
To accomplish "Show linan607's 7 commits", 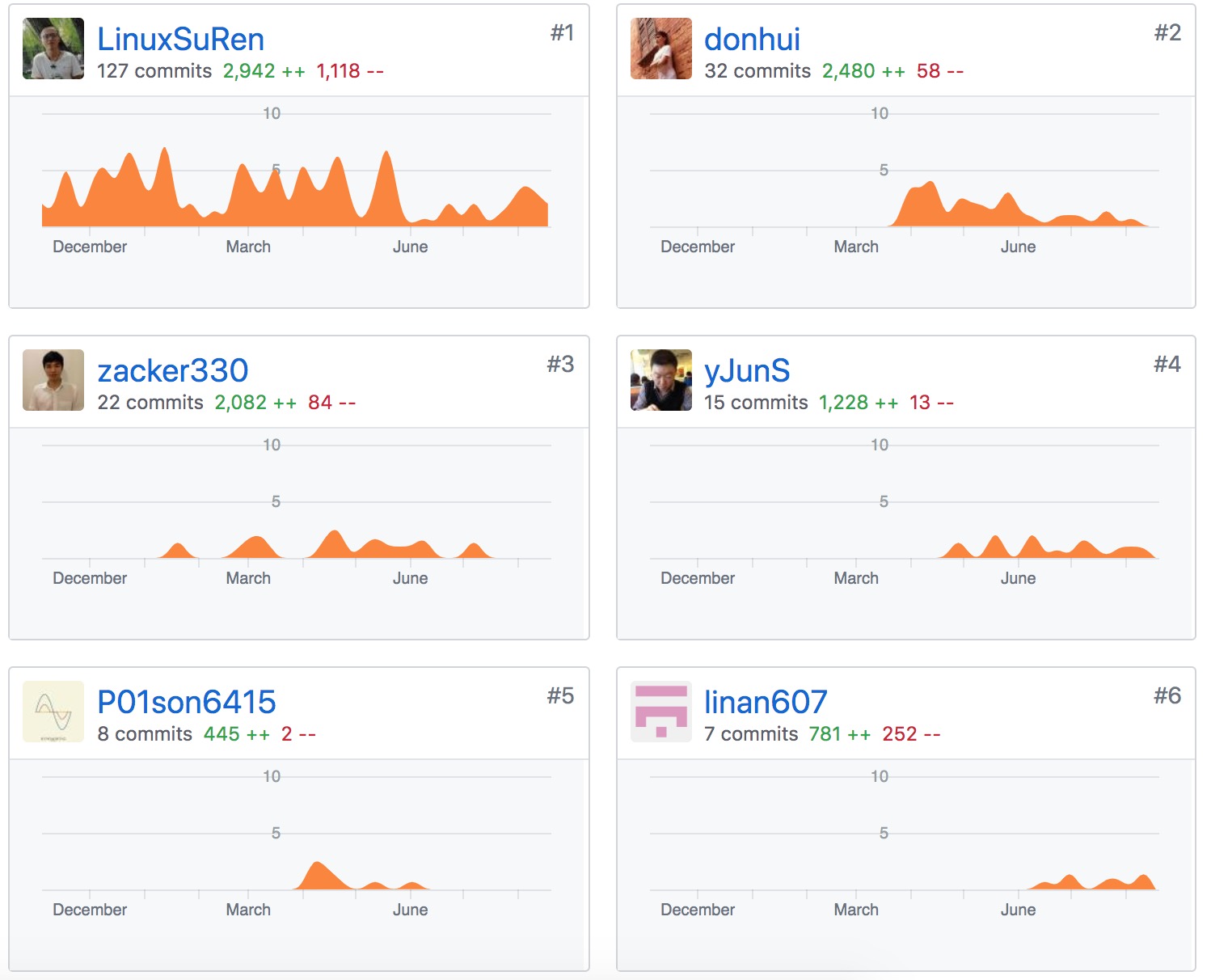I will [x=751, y=734].
